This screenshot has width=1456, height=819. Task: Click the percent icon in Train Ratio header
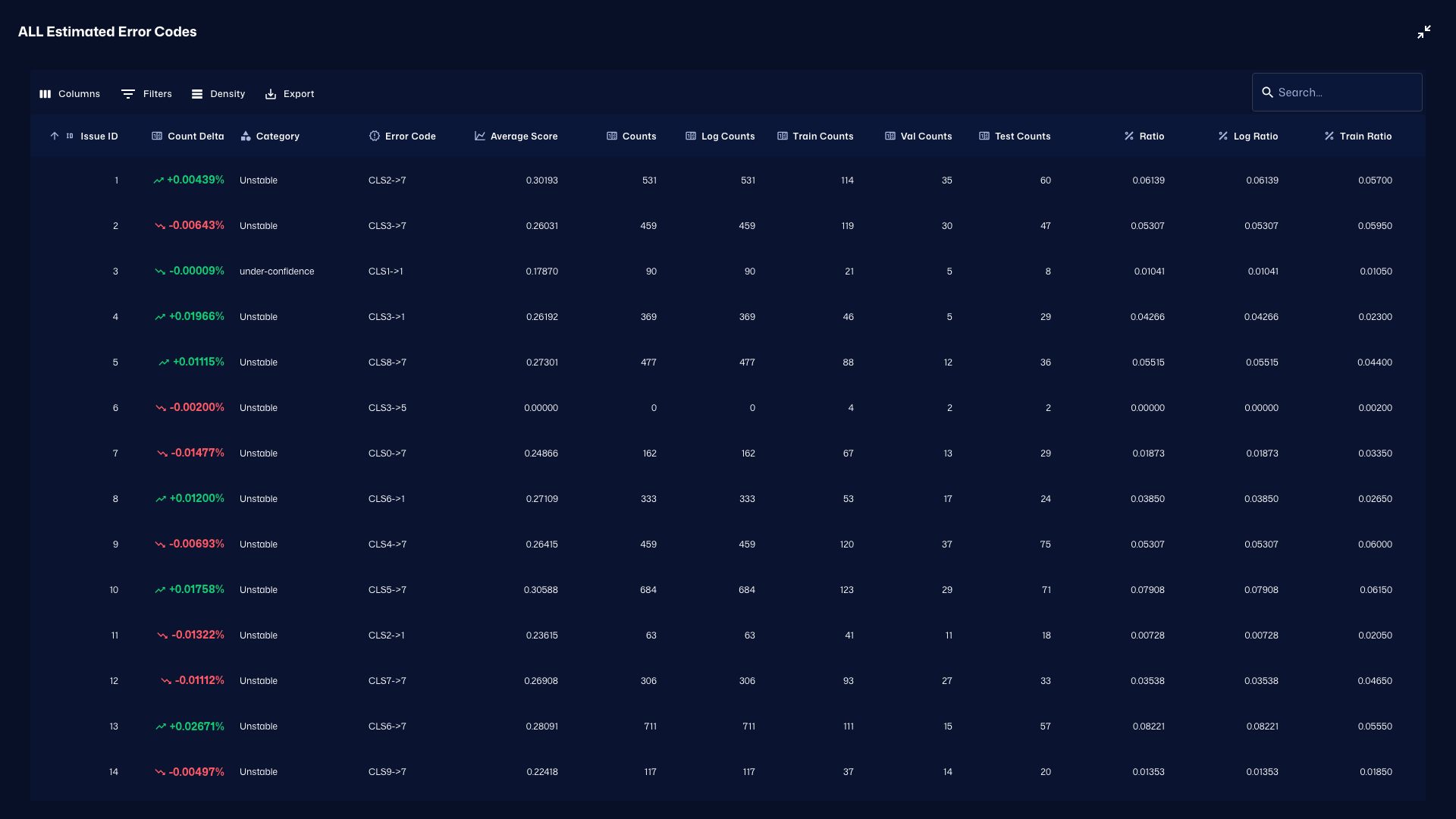point(1329,136)
